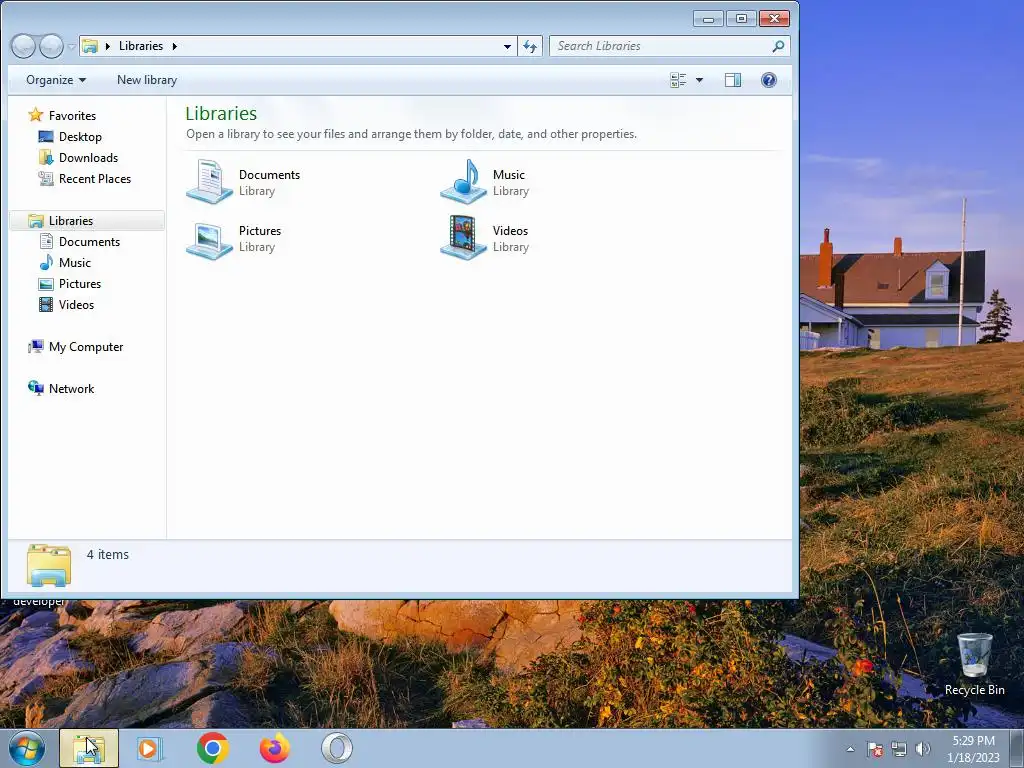Select Pictures in sidebar Libraries tree
Viewport: 1024px width, 768px height.
pyautogui.click(x=70, y=283)
